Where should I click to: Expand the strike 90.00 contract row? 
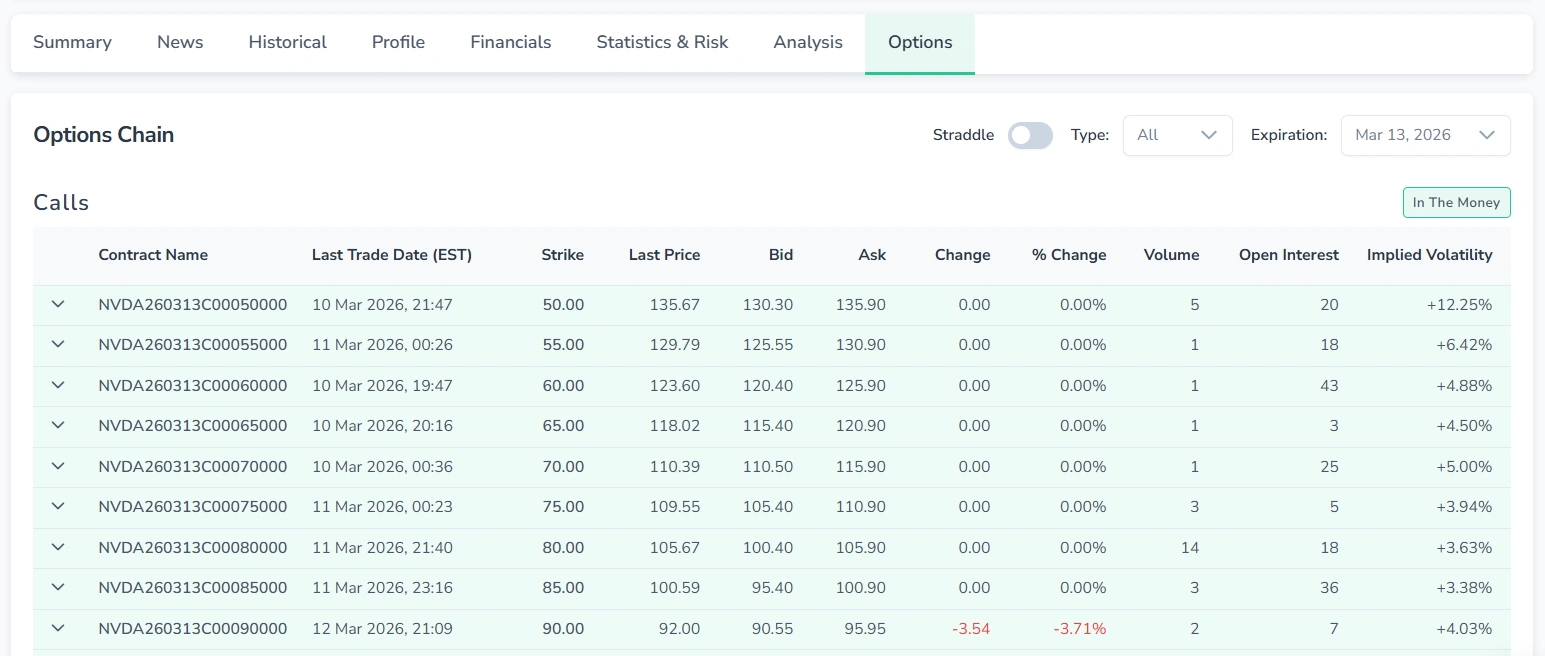pos(57,629)
